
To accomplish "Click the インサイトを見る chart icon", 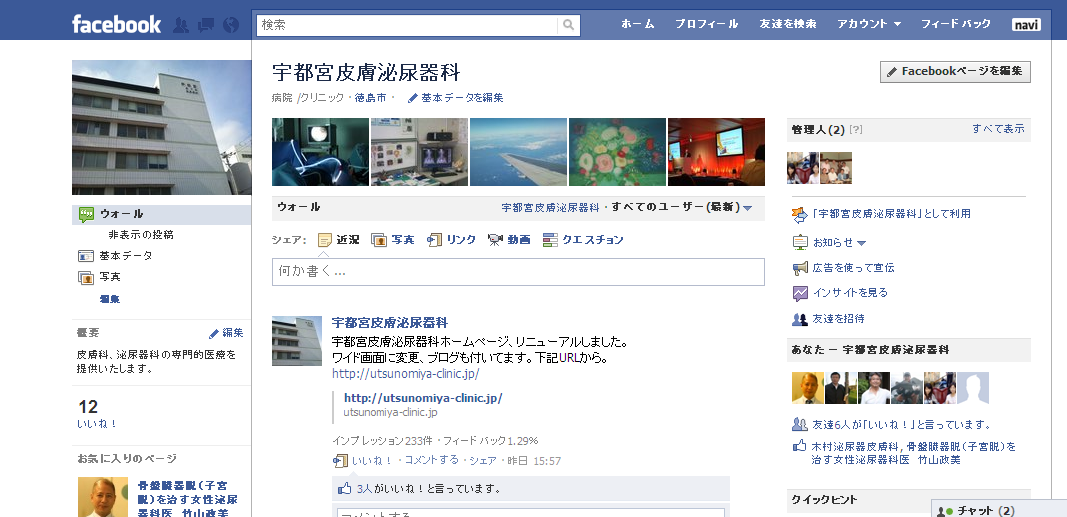I will coord(800,293).
